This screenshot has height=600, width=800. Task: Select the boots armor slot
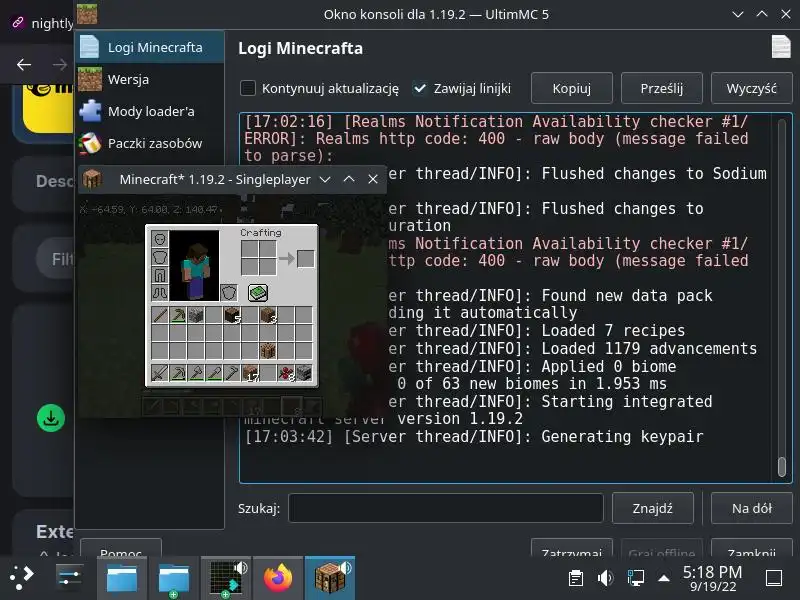point(160,293)
